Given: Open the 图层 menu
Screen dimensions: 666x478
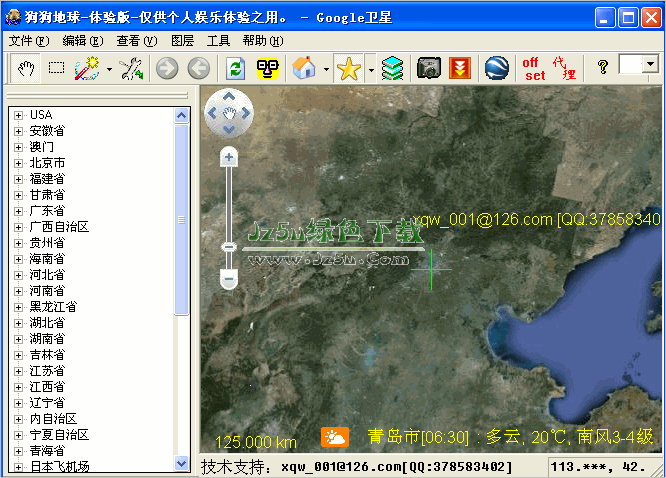Looking at the screenshot, I should tap(182, 41).
